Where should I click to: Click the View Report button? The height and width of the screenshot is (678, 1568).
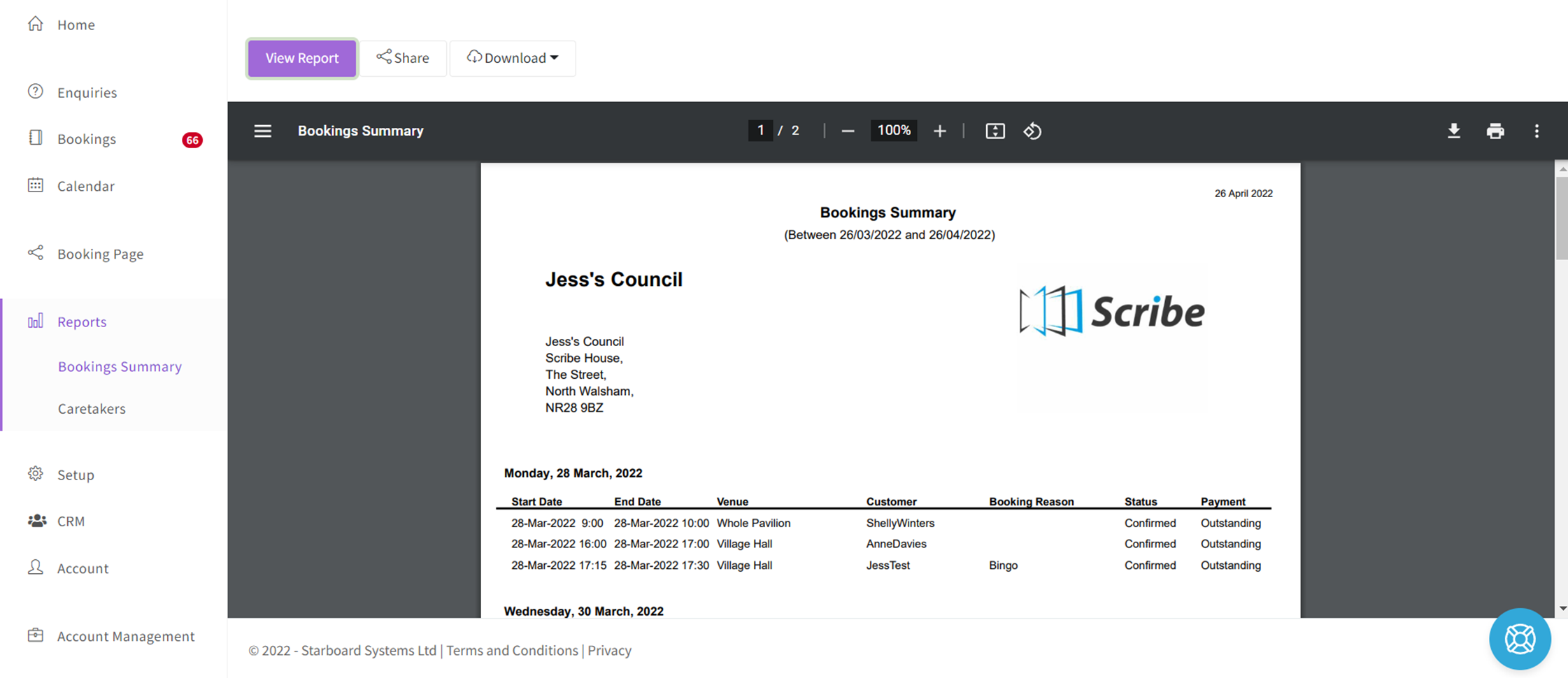[x=302, y=58]
